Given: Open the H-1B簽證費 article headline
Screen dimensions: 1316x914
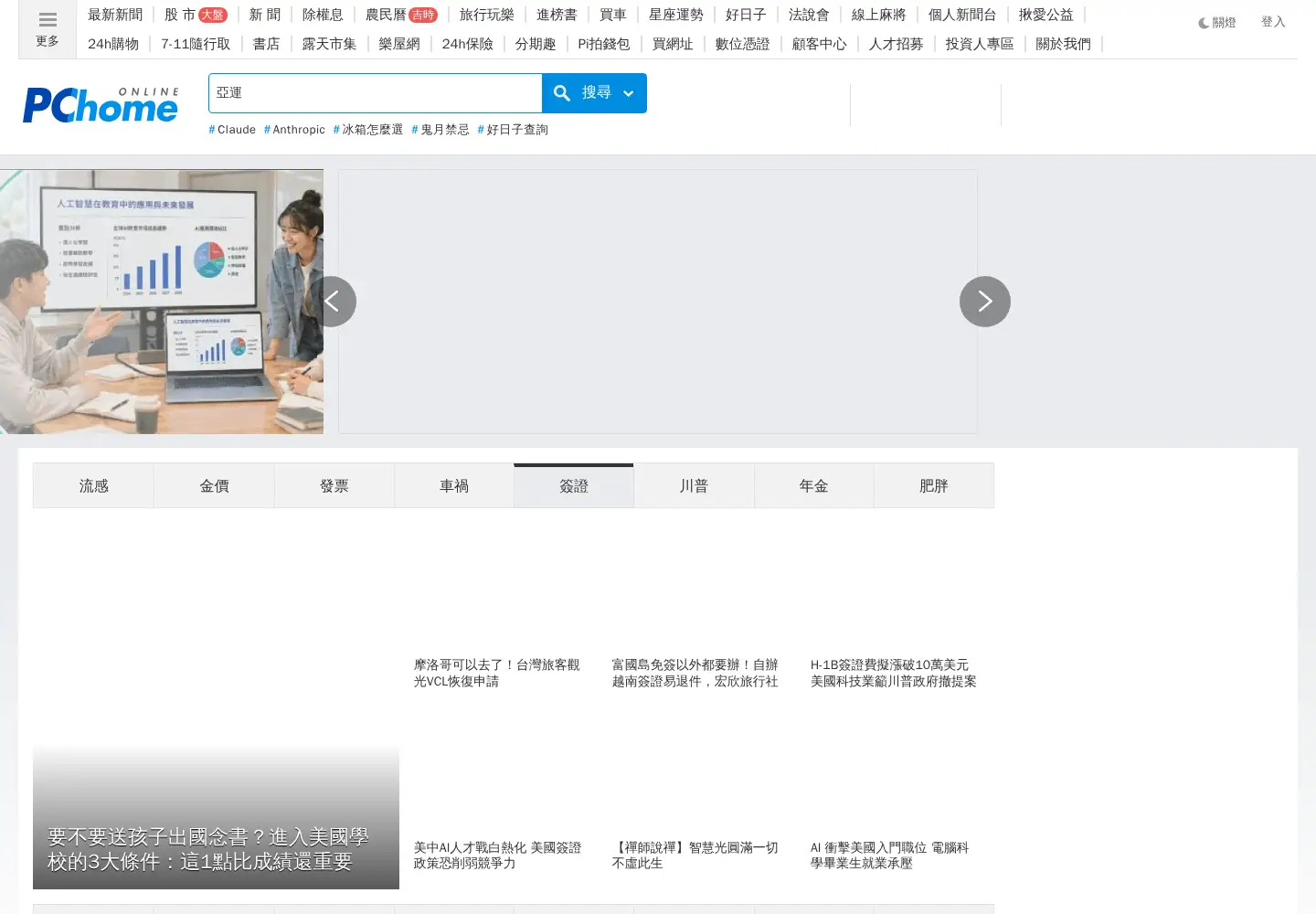Looking at the screenshot, I should tap(894, 673).
